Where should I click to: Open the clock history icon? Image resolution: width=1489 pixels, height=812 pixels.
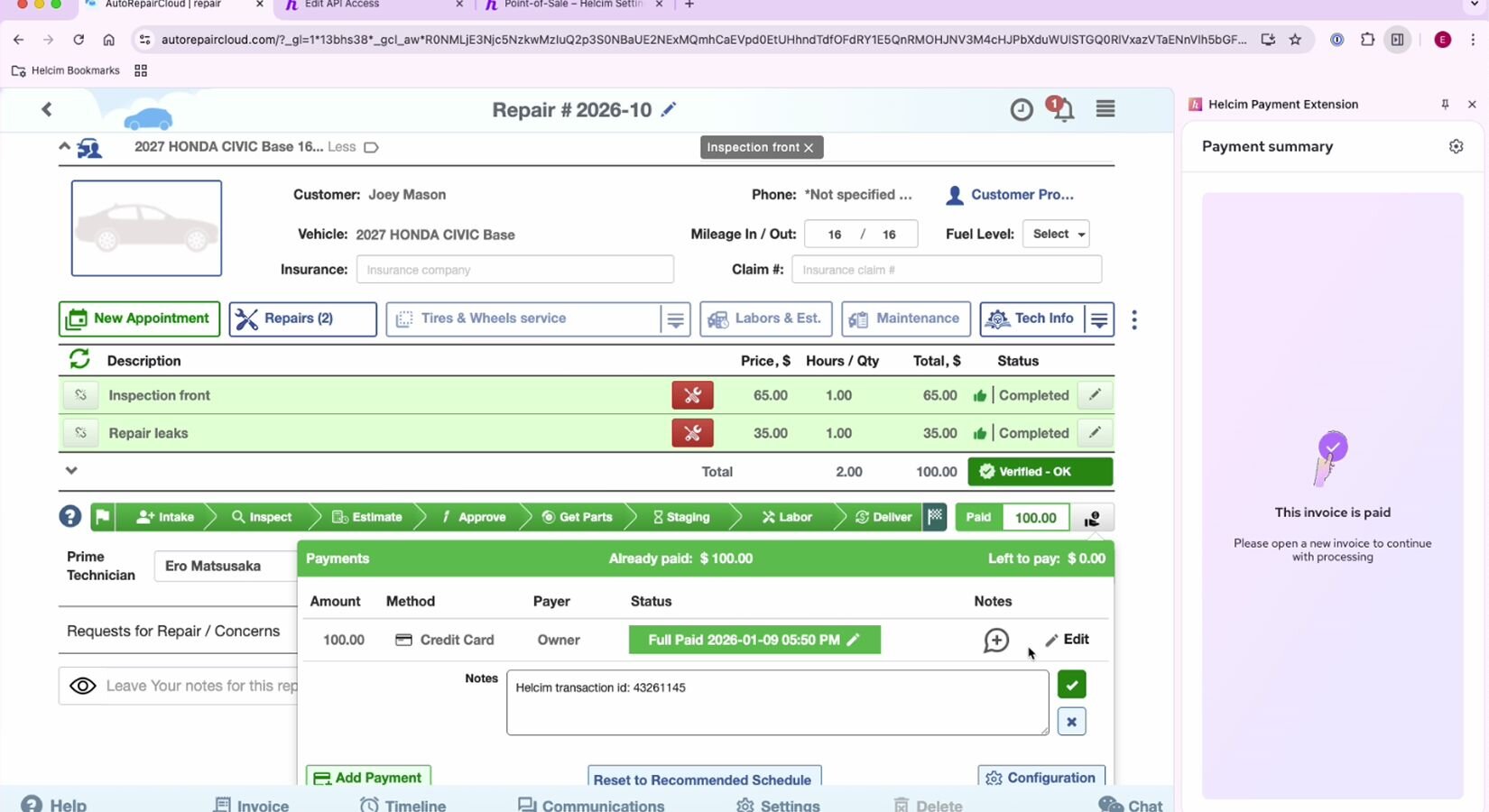tap(1021, 110)
